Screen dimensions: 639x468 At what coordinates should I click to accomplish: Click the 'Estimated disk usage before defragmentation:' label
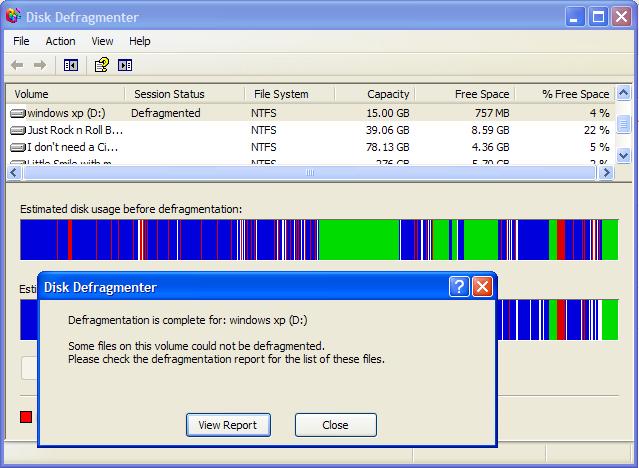pos(131,209)
